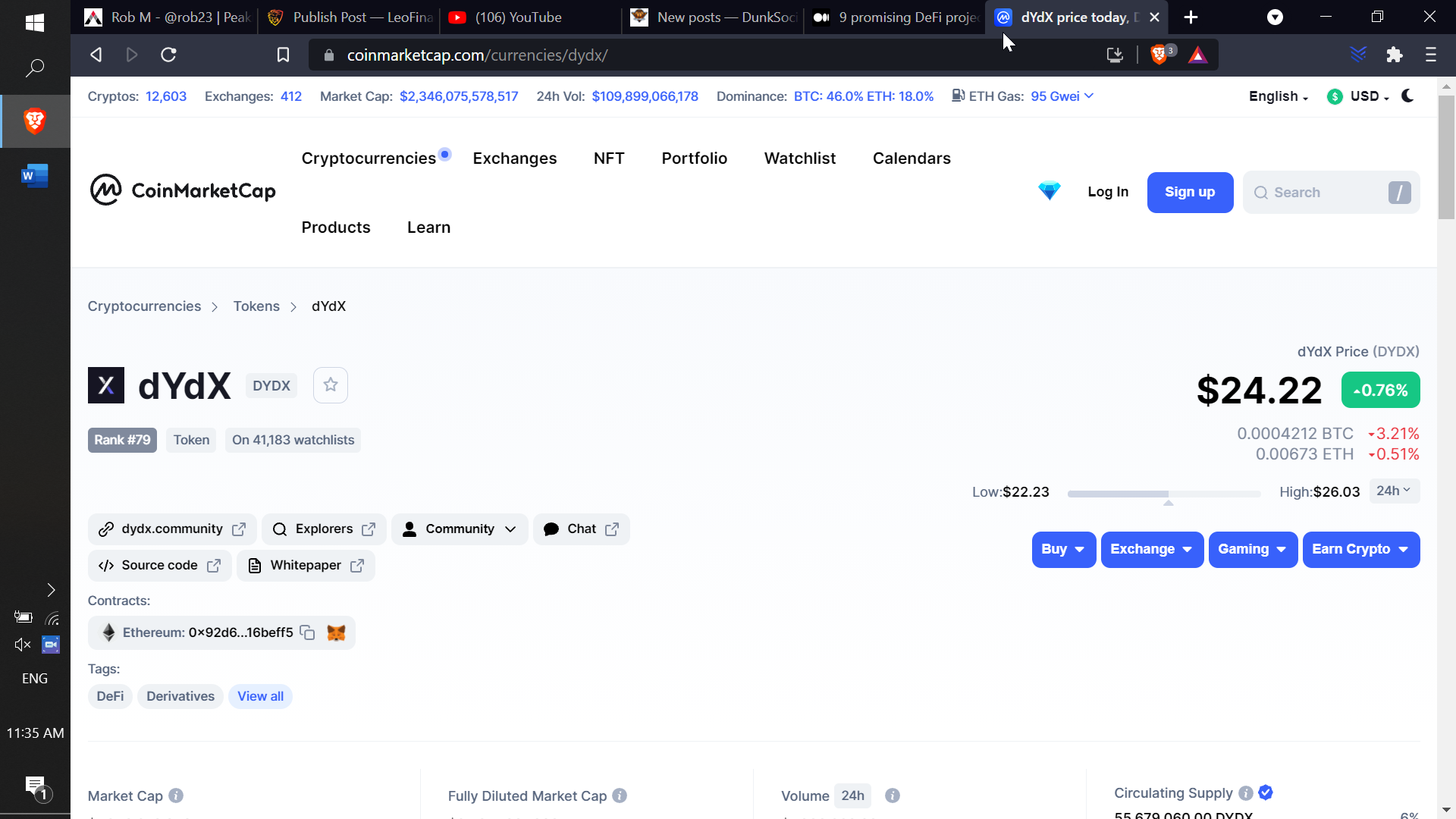The image size is (1456, 819).
Task: Switch to the Publish Post LeoFinance tab
Action: point(349,17)
